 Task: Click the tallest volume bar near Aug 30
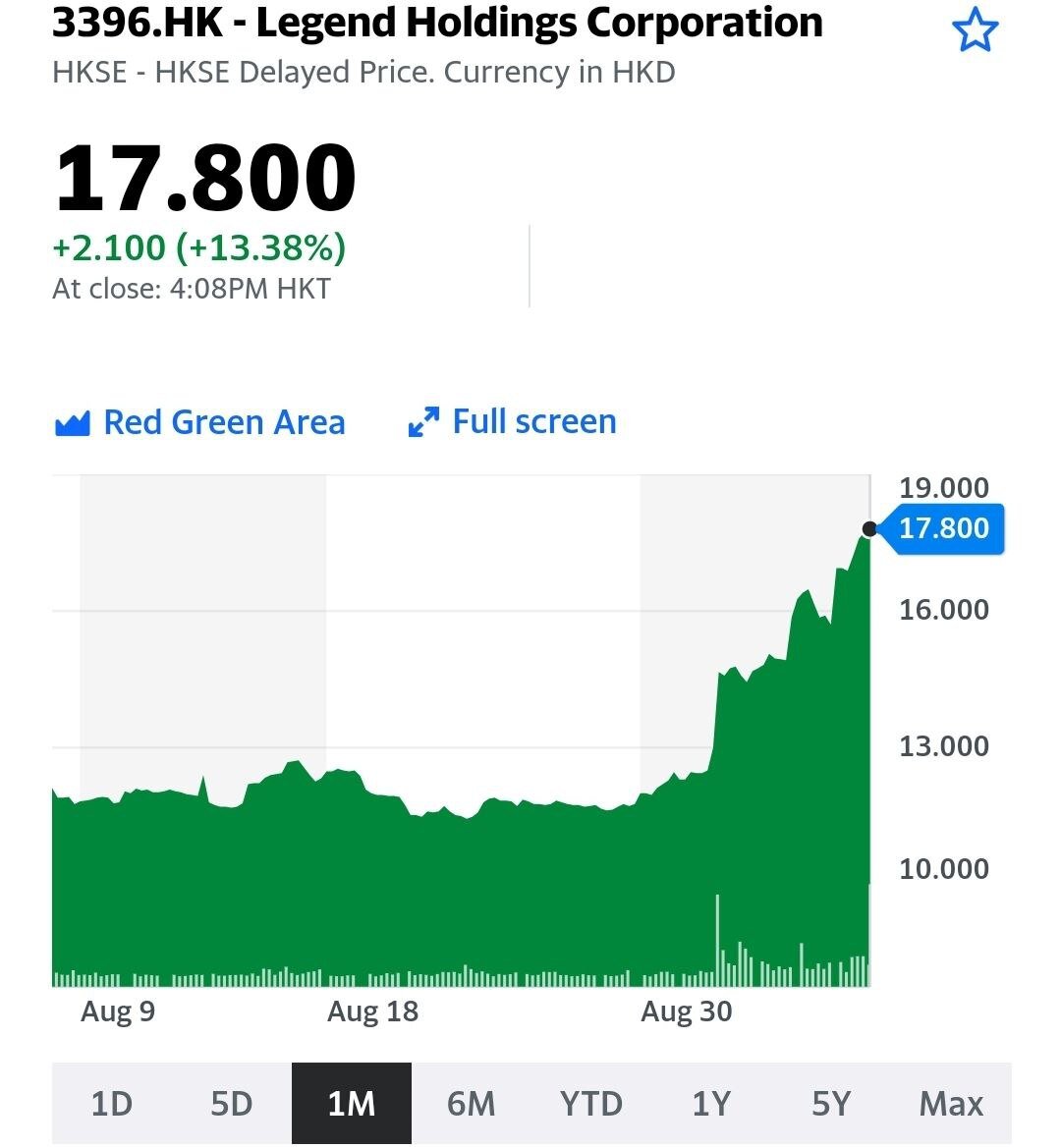pyautogui.click(x=717, y=940)
